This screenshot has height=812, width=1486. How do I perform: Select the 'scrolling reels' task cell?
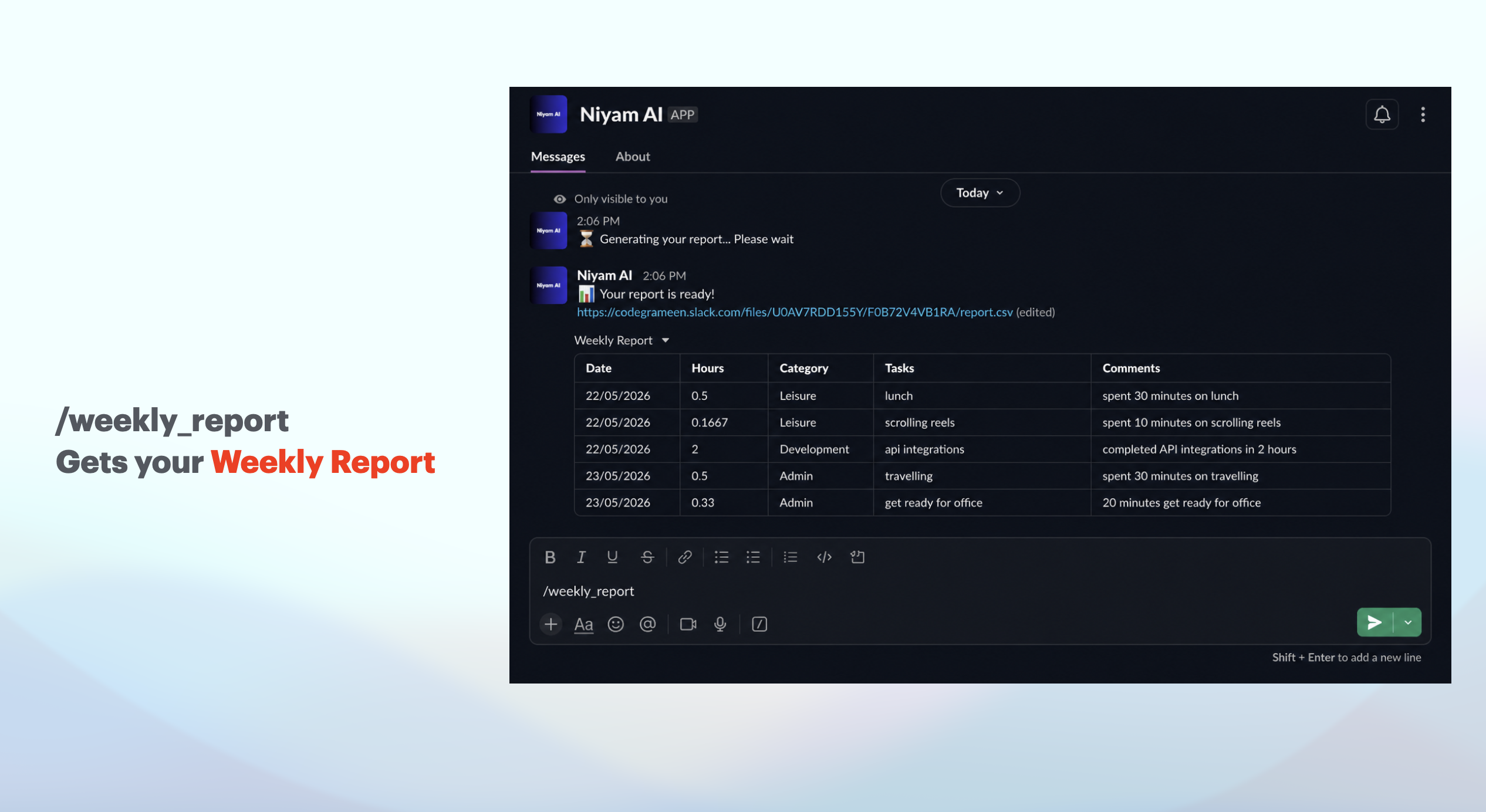(981, 422)
